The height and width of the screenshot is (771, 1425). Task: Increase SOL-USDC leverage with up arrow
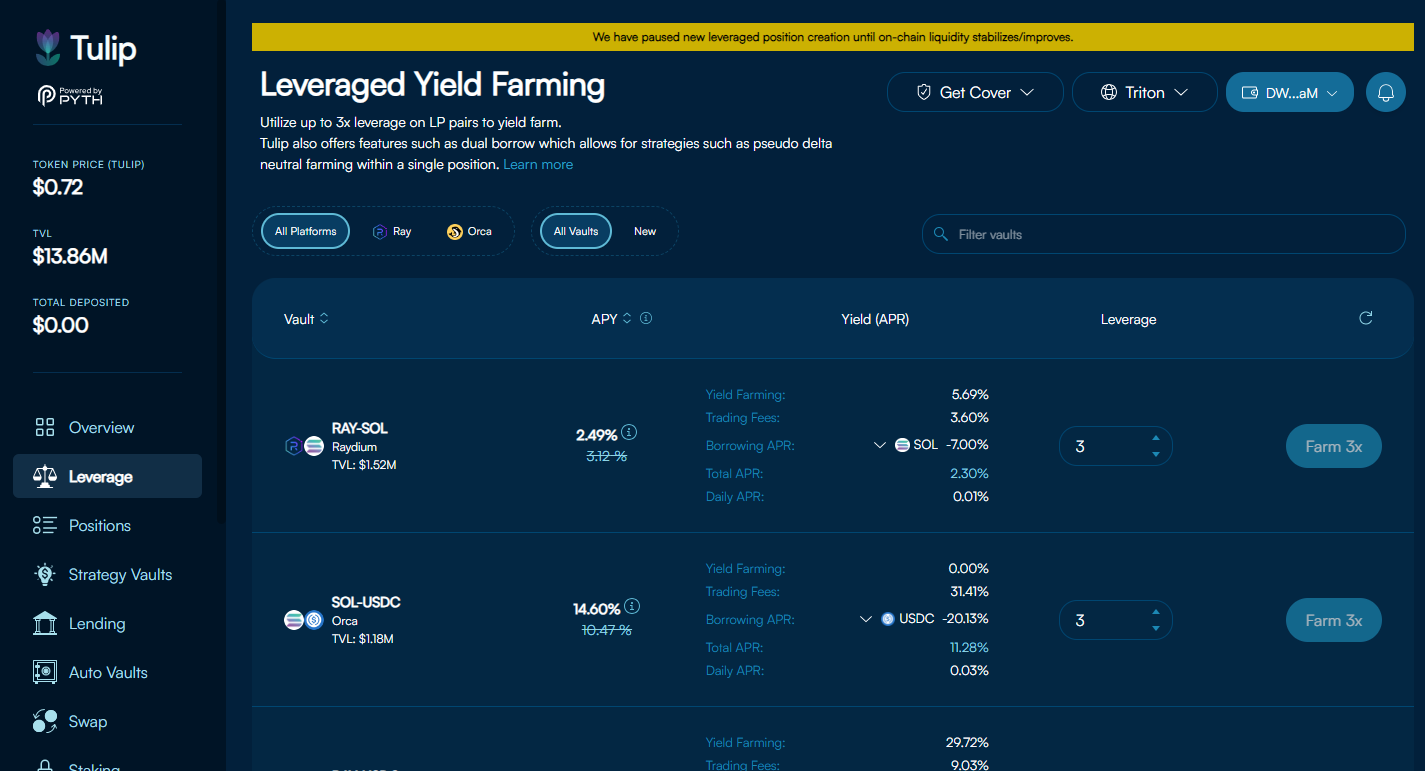pyautogui.click(x=1156, y=612)
